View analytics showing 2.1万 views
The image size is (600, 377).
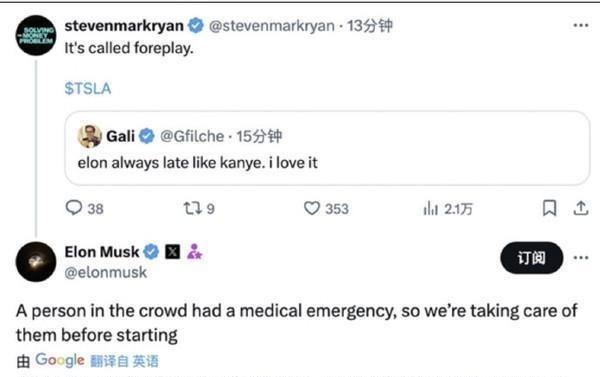point(448,209)
